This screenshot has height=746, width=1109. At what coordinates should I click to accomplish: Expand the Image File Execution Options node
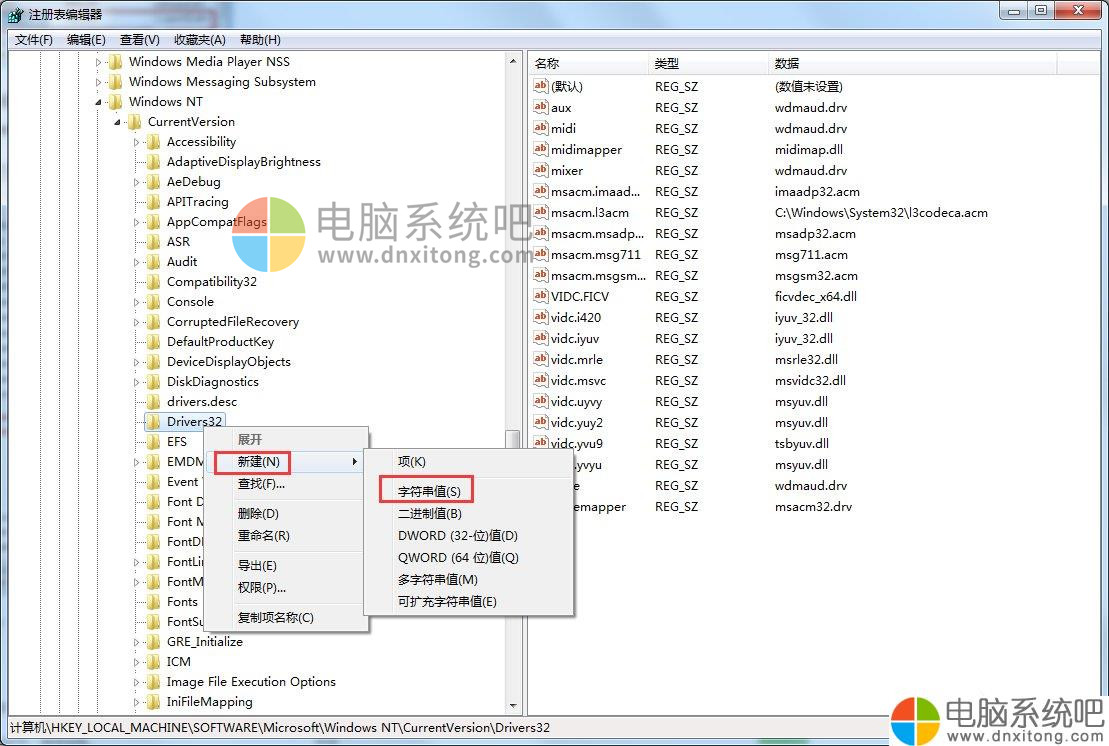coord(138,682)
